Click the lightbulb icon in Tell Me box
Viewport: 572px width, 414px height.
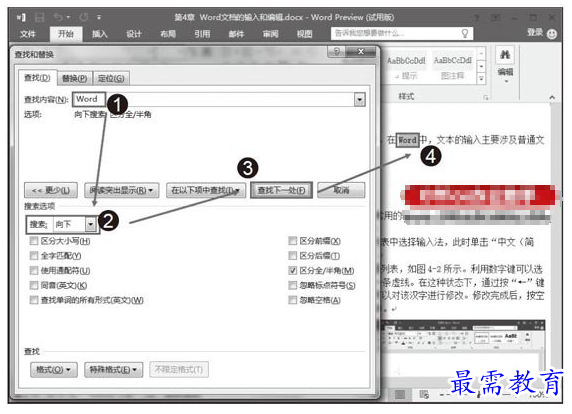(x=465, y=34)
